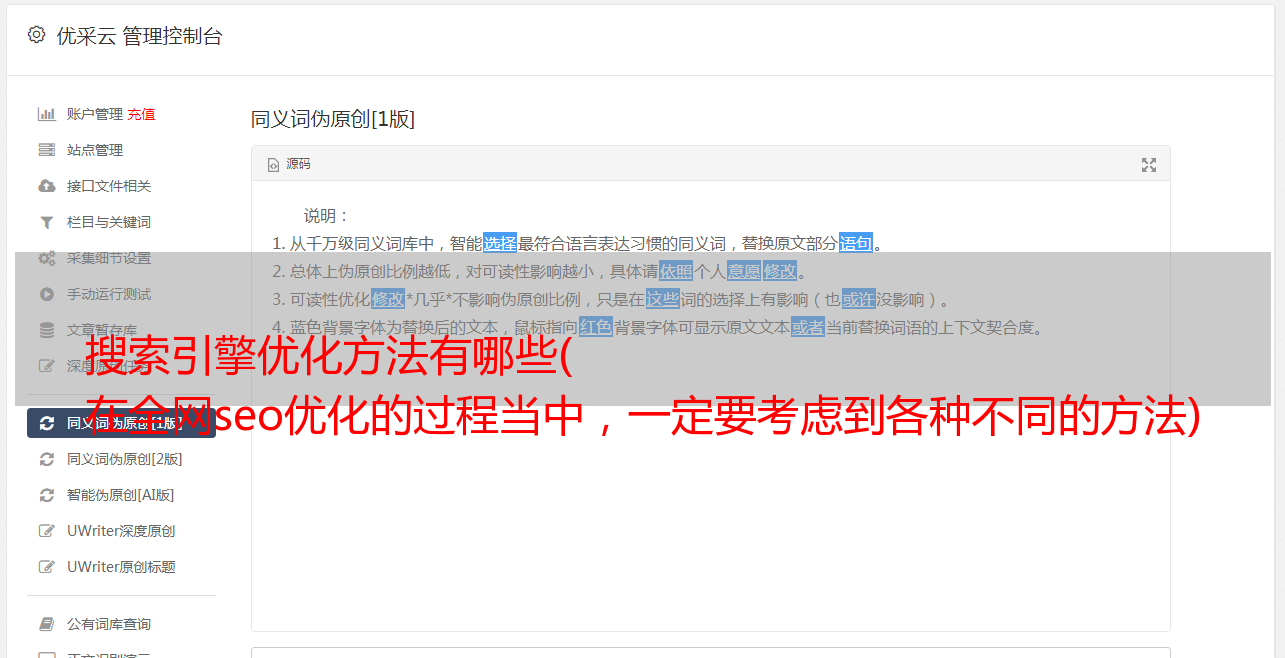This screenshot has width=1285, height=658.
Task: Click the 接口文件相关 cloud upload icon
Action: [x=46, y=186]
